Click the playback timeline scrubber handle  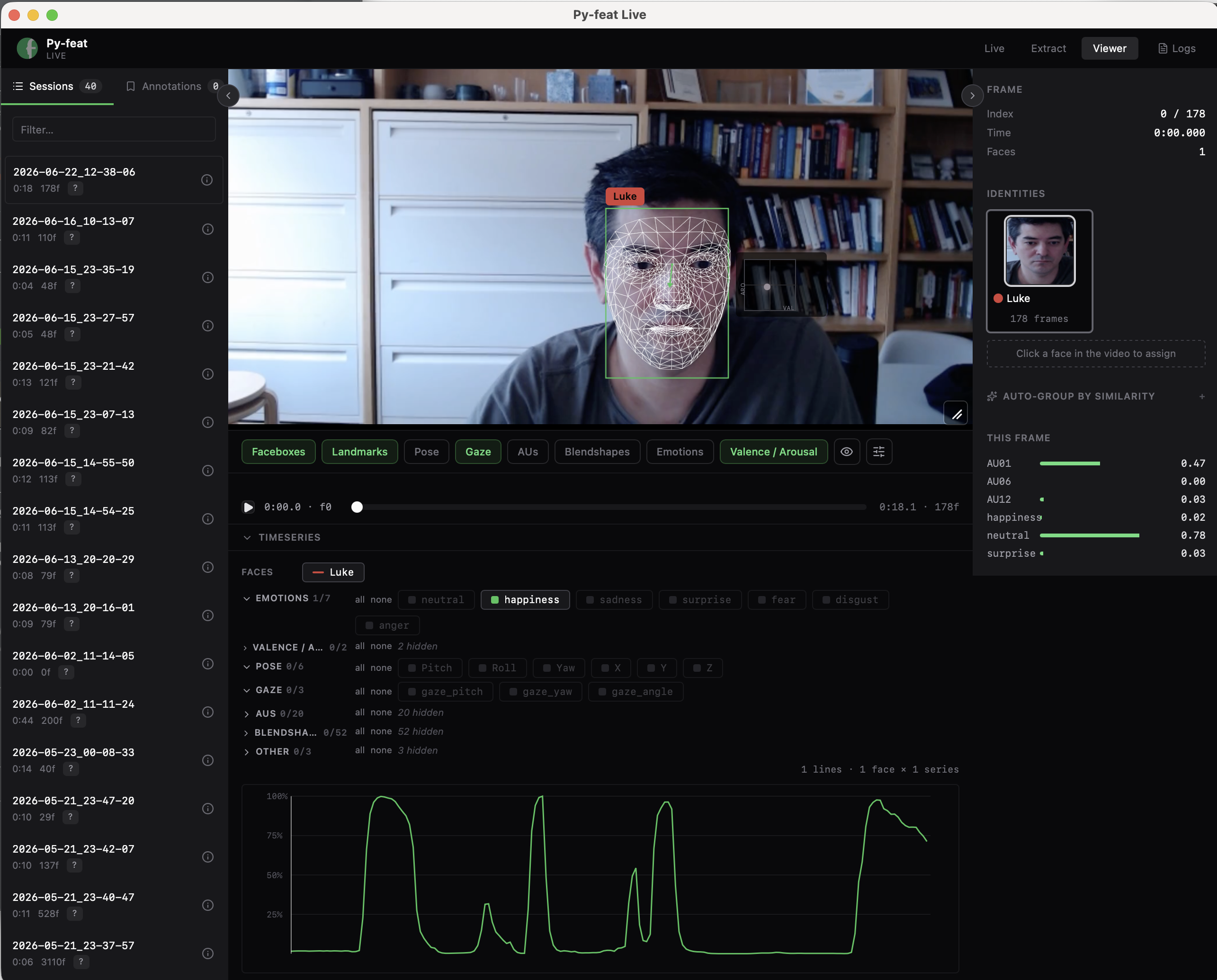[357, 507]
